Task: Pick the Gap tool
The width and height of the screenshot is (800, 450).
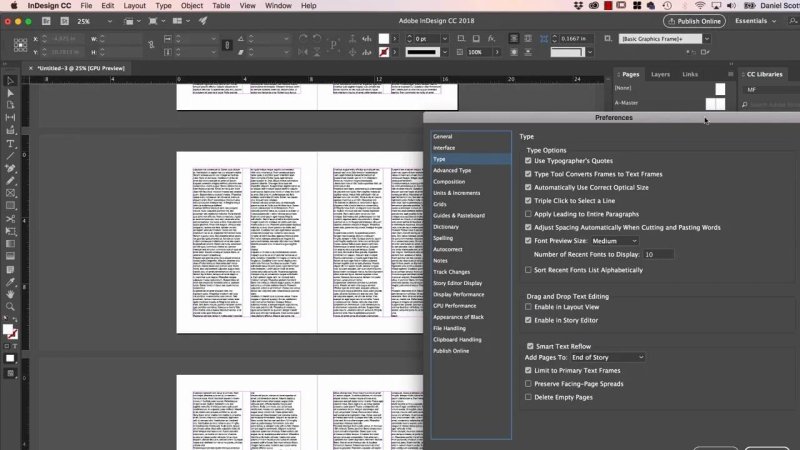Action: click(x=10, y=117)
